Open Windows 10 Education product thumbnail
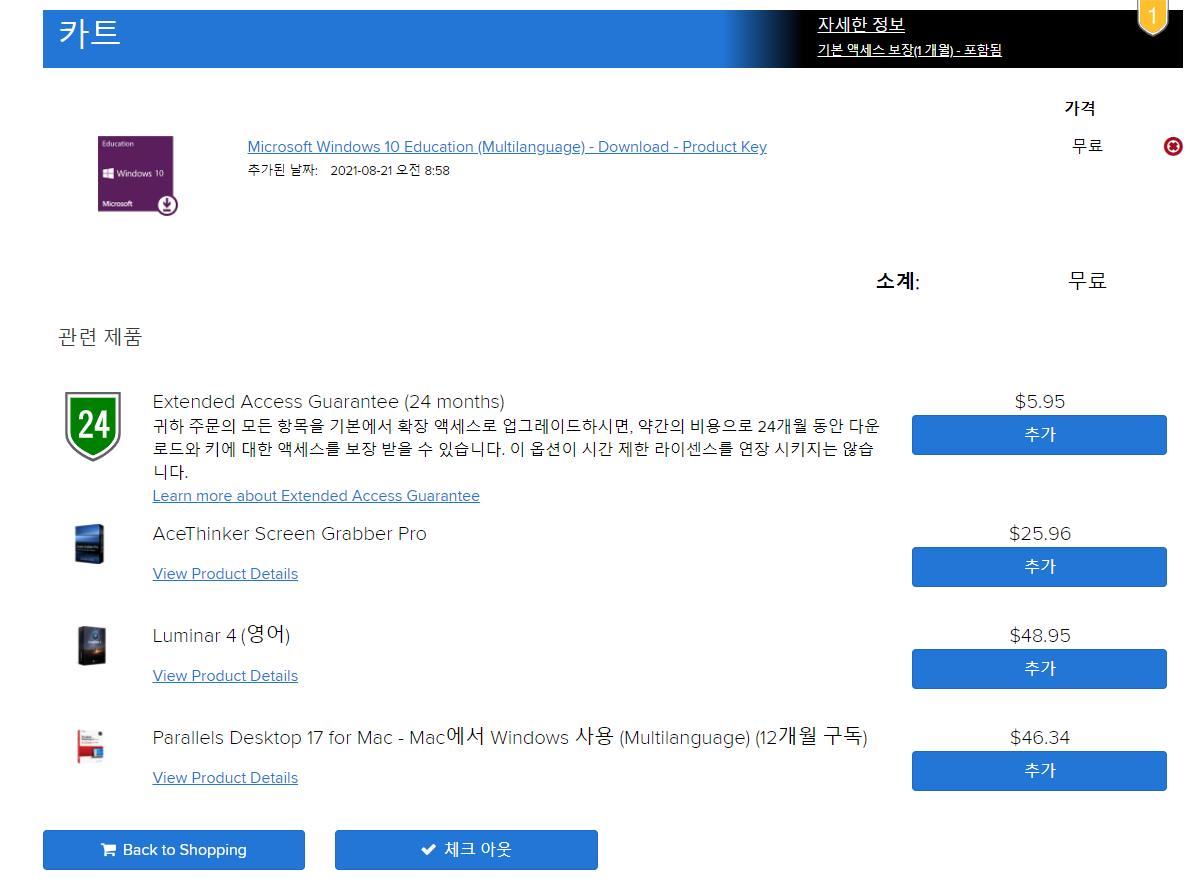This screenshot has width=1195, height=880. [x=137, y=175]
